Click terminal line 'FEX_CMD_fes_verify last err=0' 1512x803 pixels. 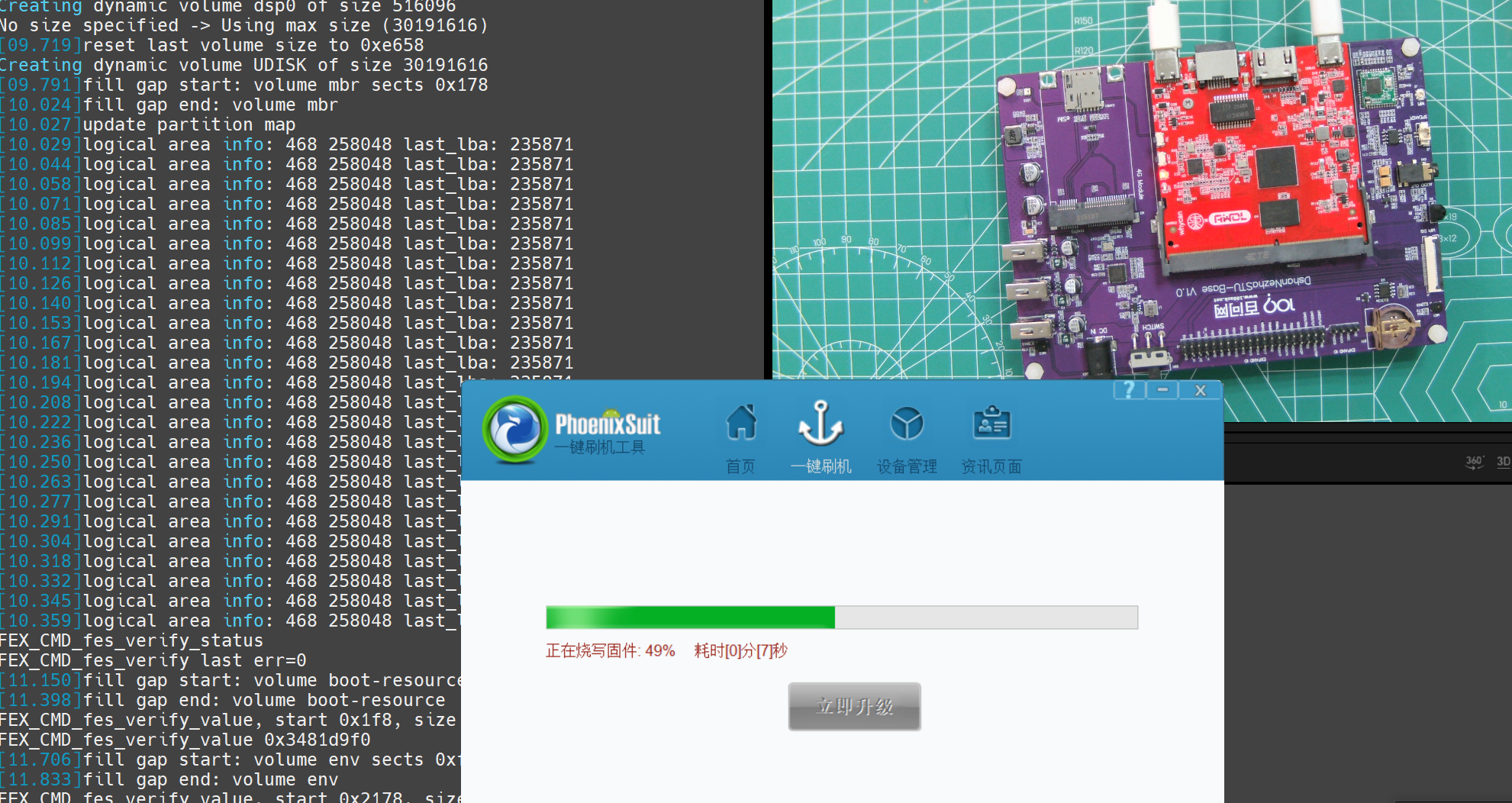(x=153, y=660)
